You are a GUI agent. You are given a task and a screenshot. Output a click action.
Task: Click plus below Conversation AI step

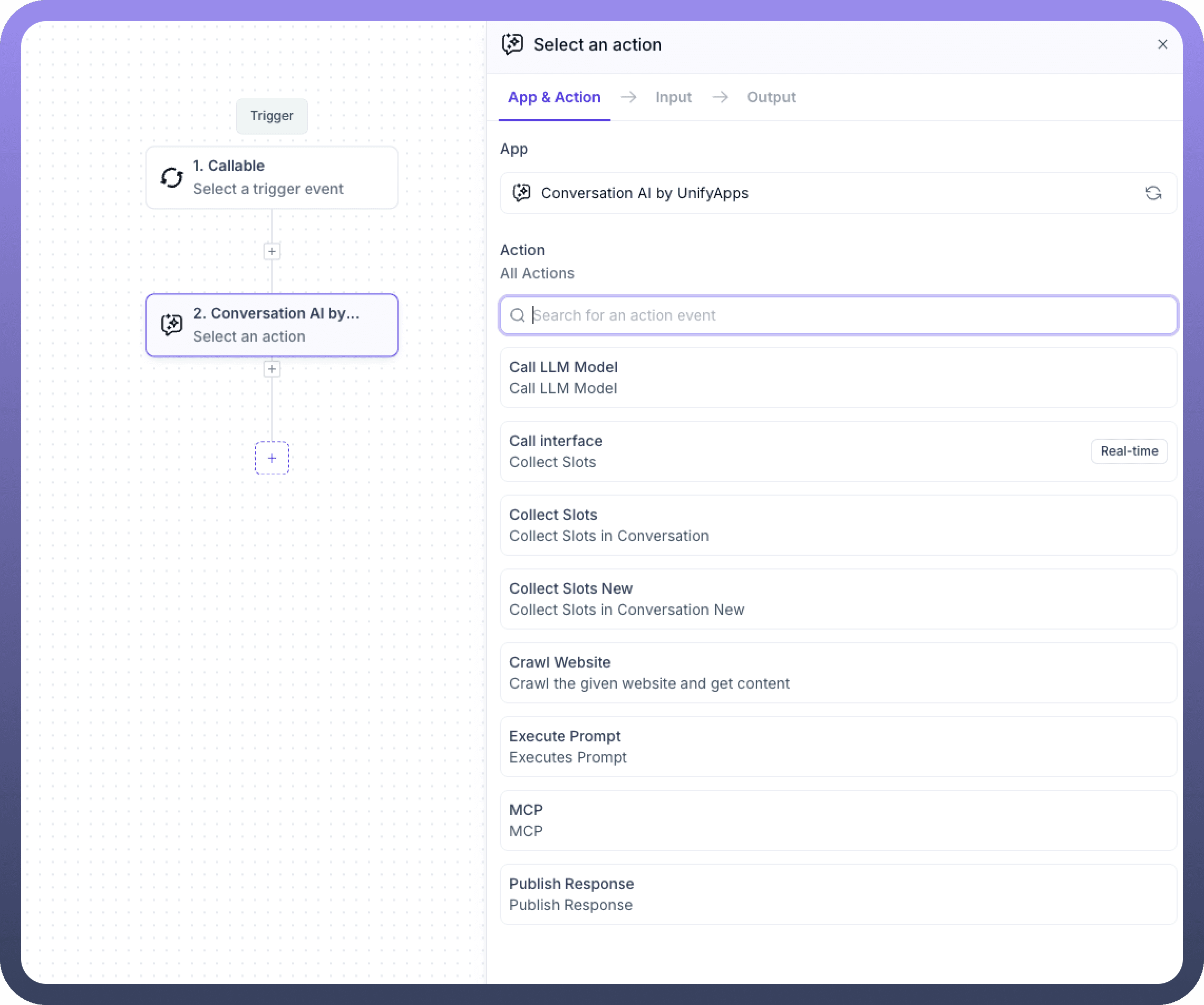272,369
